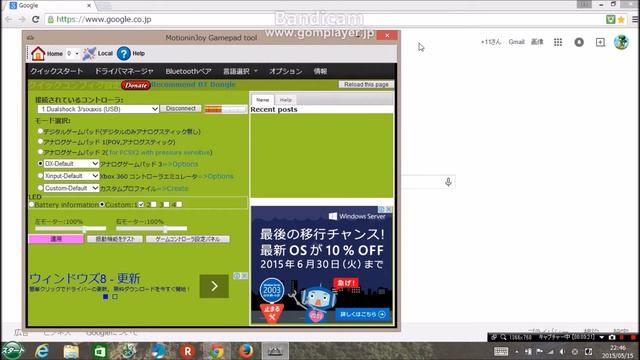640x360 pixels.
Task: Select the Custom LED radio
Action: pos(102,204)
